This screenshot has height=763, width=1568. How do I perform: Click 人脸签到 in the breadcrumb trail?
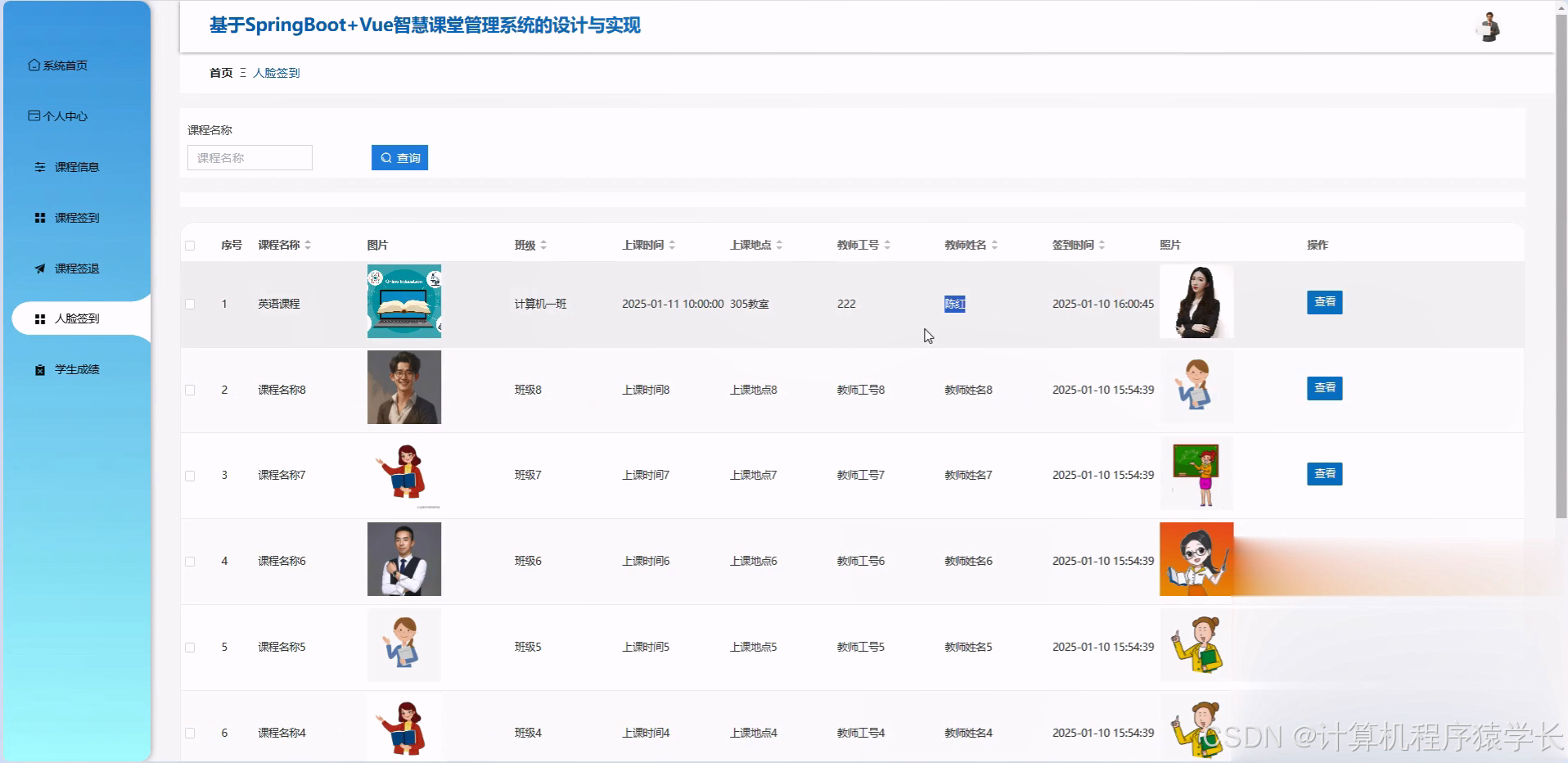(277, 73)
